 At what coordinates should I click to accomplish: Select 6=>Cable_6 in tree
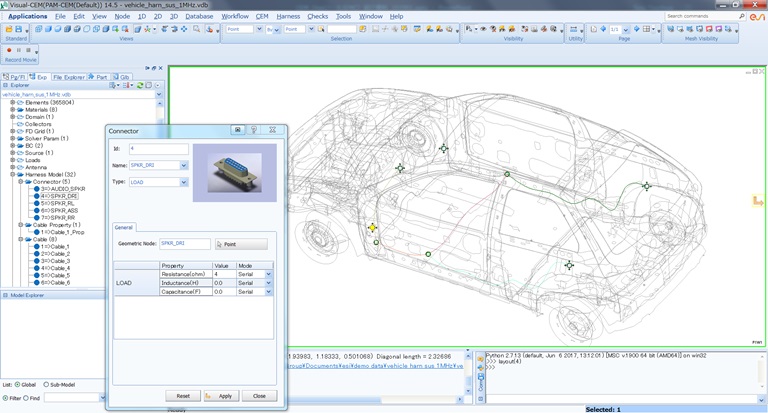(55, 283)
